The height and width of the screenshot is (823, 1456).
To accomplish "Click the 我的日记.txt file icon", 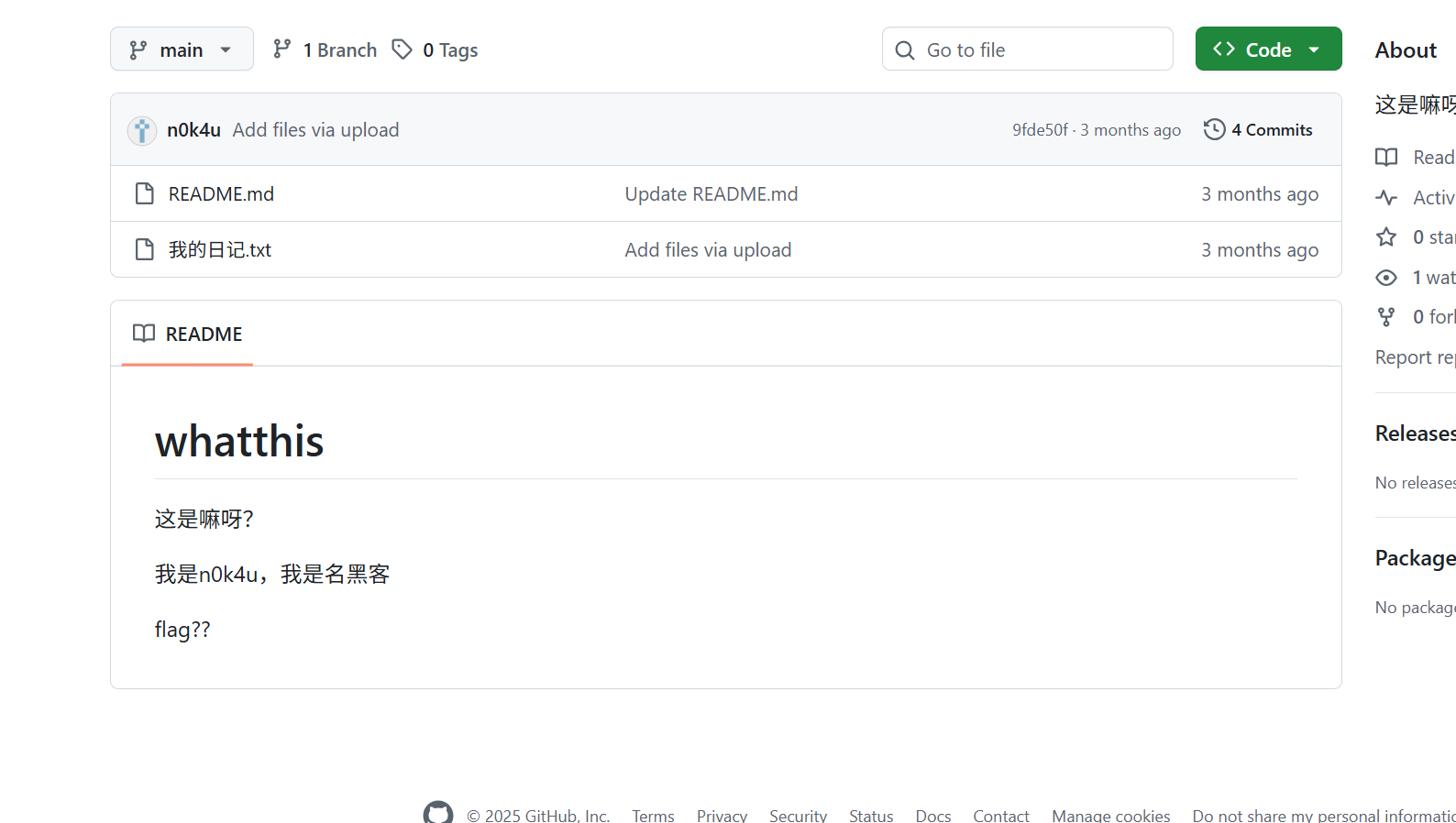I will coord(144,250).
